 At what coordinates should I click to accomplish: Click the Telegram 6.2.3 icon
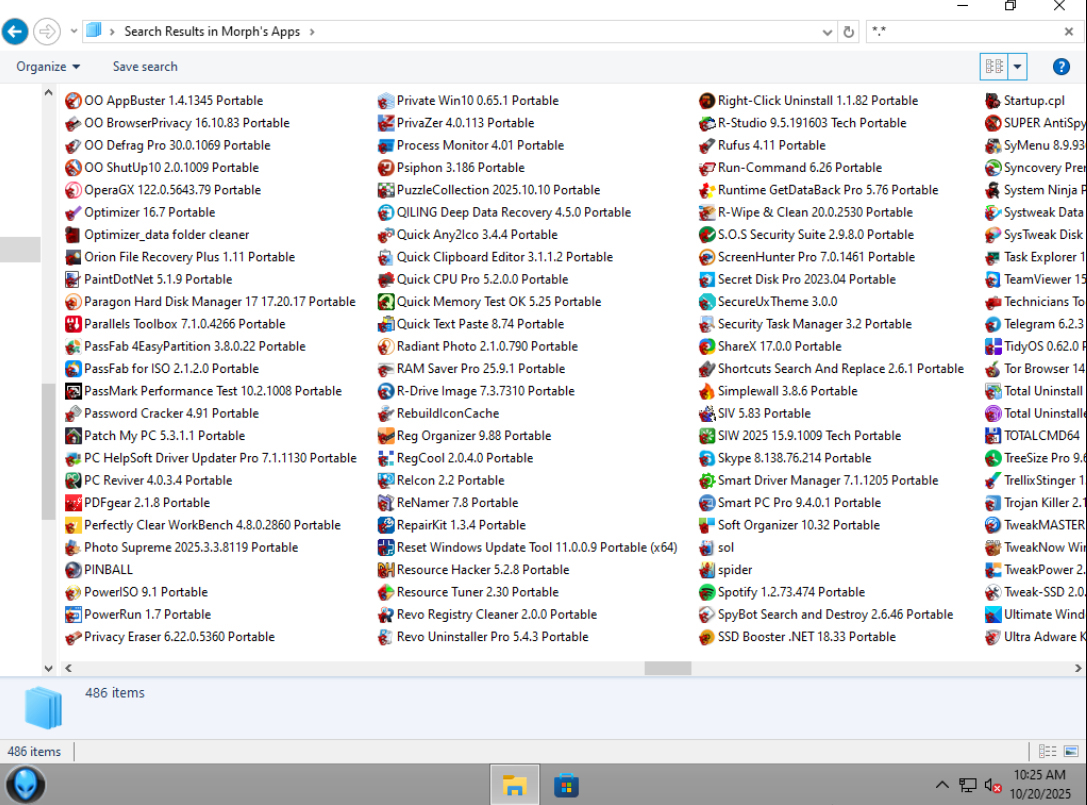pos(993,324)
